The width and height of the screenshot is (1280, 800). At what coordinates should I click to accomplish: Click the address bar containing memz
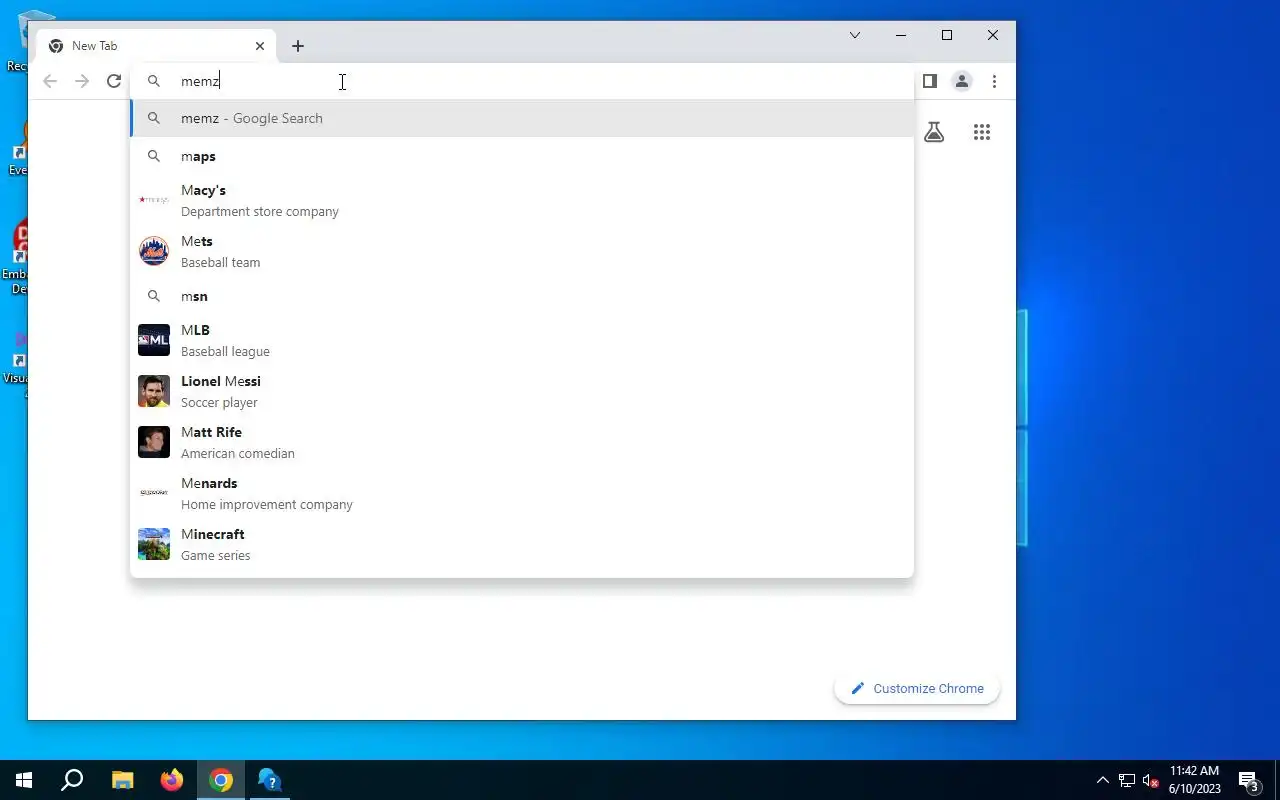tap(520, 81)
